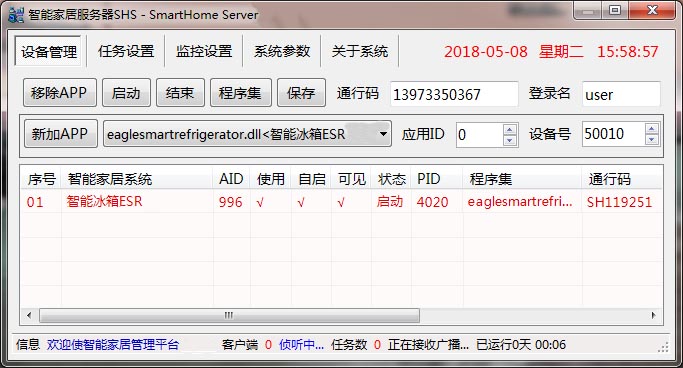Switch to the 任务设置 tab

(x=126, y=51)
